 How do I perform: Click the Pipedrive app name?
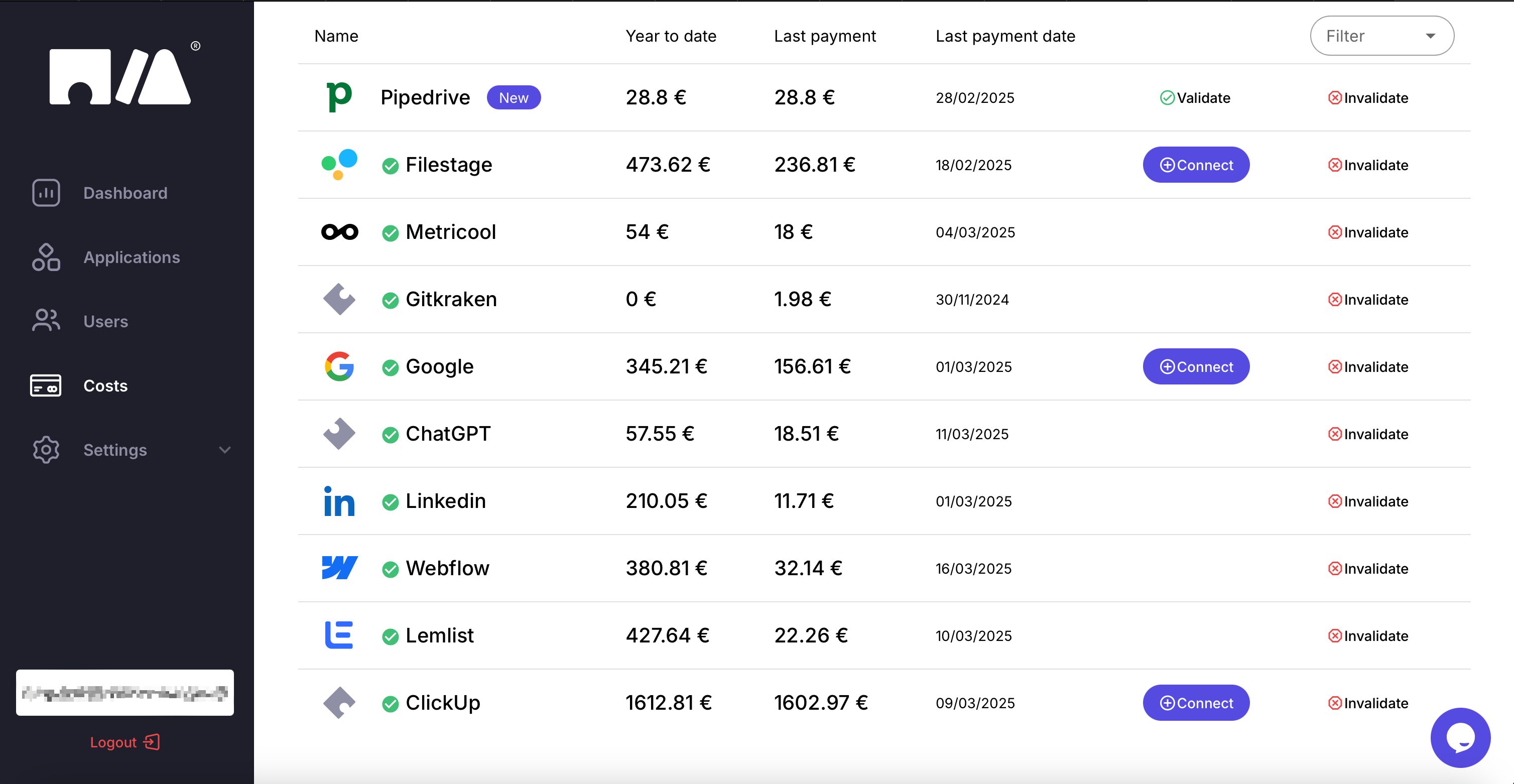pyautogui.click(x=425, y=97)
